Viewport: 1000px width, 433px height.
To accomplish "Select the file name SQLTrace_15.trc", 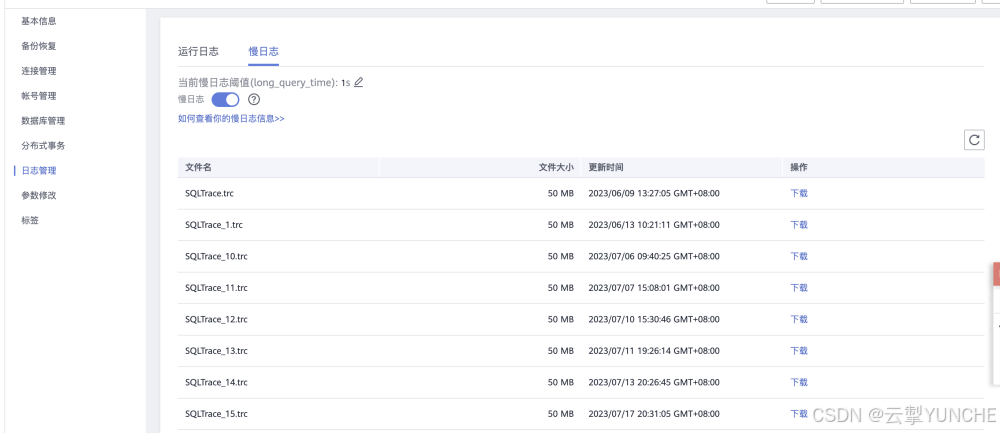I will click(x=216, y=414).
